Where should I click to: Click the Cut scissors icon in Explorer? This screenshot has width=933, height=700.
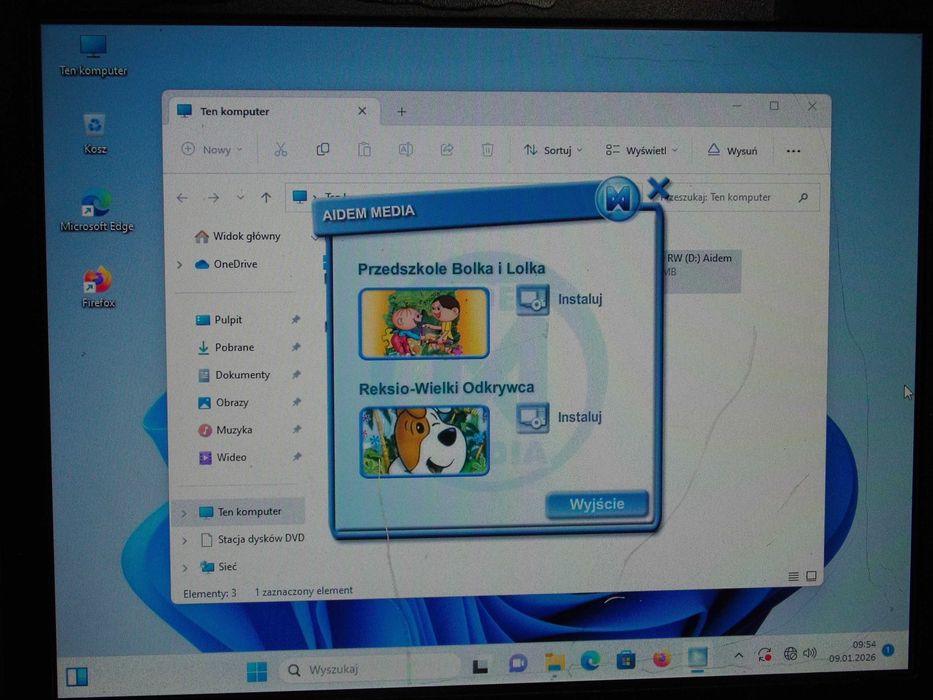pyautogui.click(x=281, y=149)
